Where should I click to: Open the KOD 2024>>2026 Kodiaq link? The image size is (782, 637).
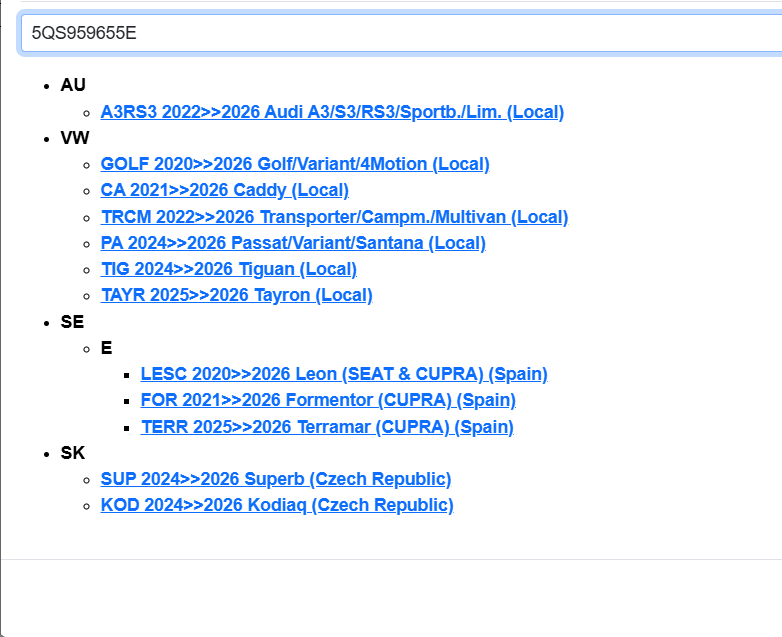point(277,505)
